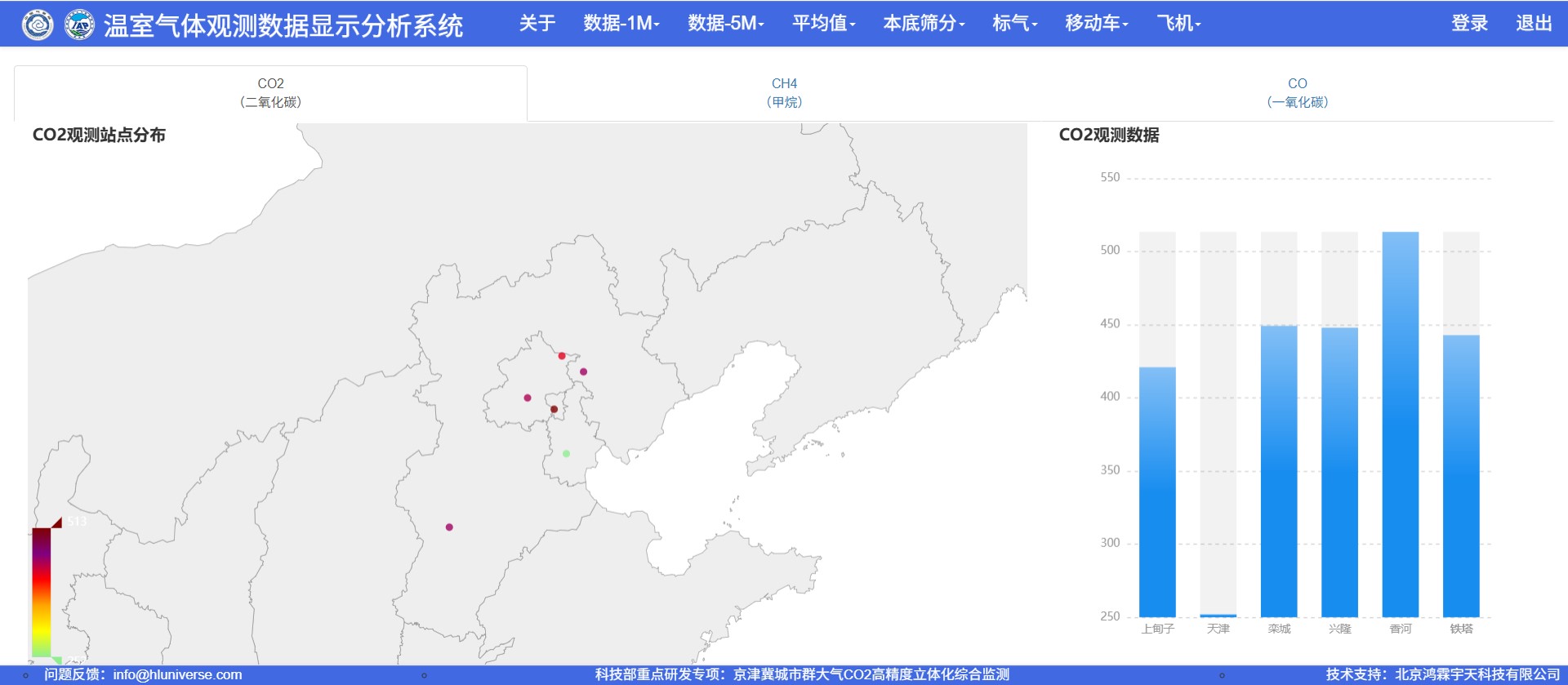
Task: Click the gradient color legend bar
Action: pos(42,592)
